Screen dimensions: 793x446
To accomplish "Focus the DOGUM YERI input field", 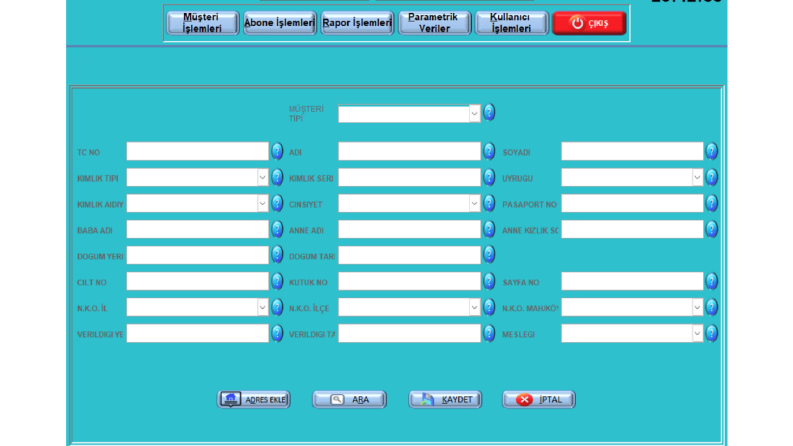I will (197, 255).
